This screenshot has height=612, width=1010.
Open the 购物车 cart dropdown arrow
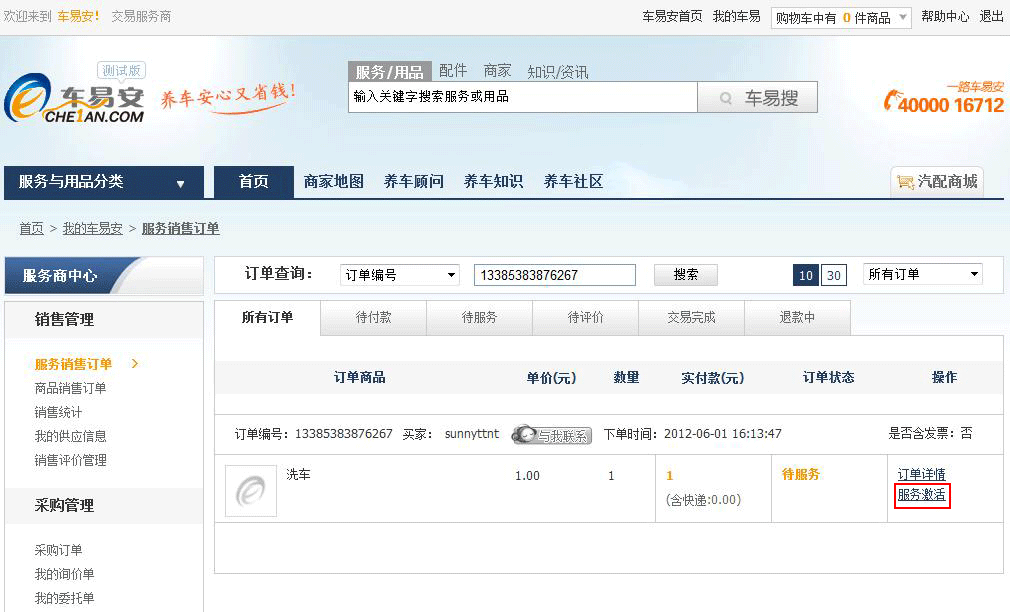(x=903, y=17)
